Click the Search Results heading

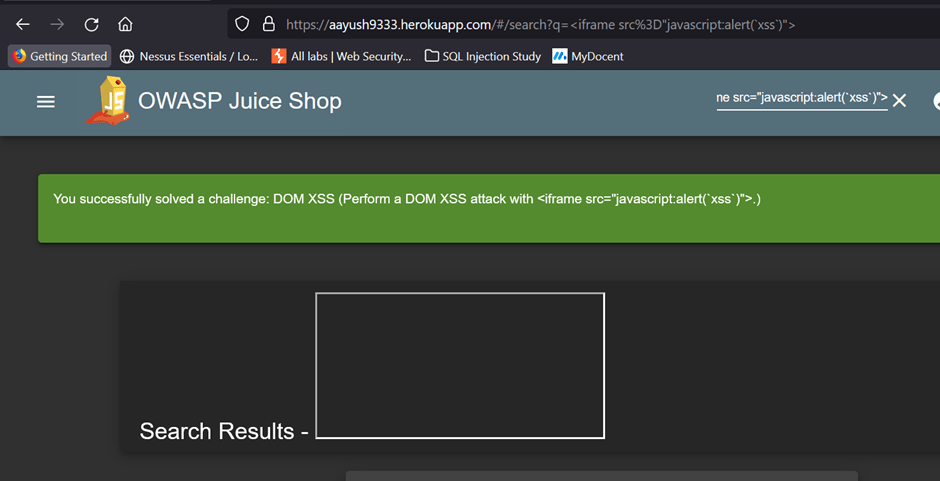point(223,431)
